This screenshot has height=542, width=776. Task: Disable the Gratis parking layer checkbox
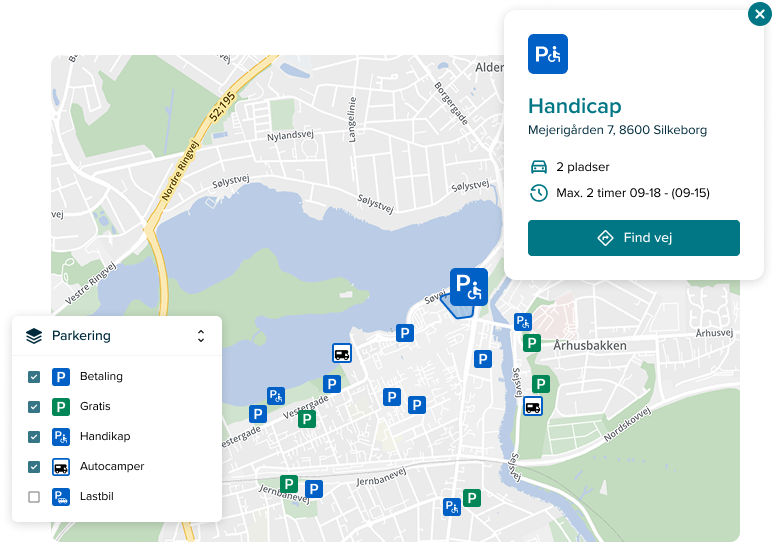(34, 407)
